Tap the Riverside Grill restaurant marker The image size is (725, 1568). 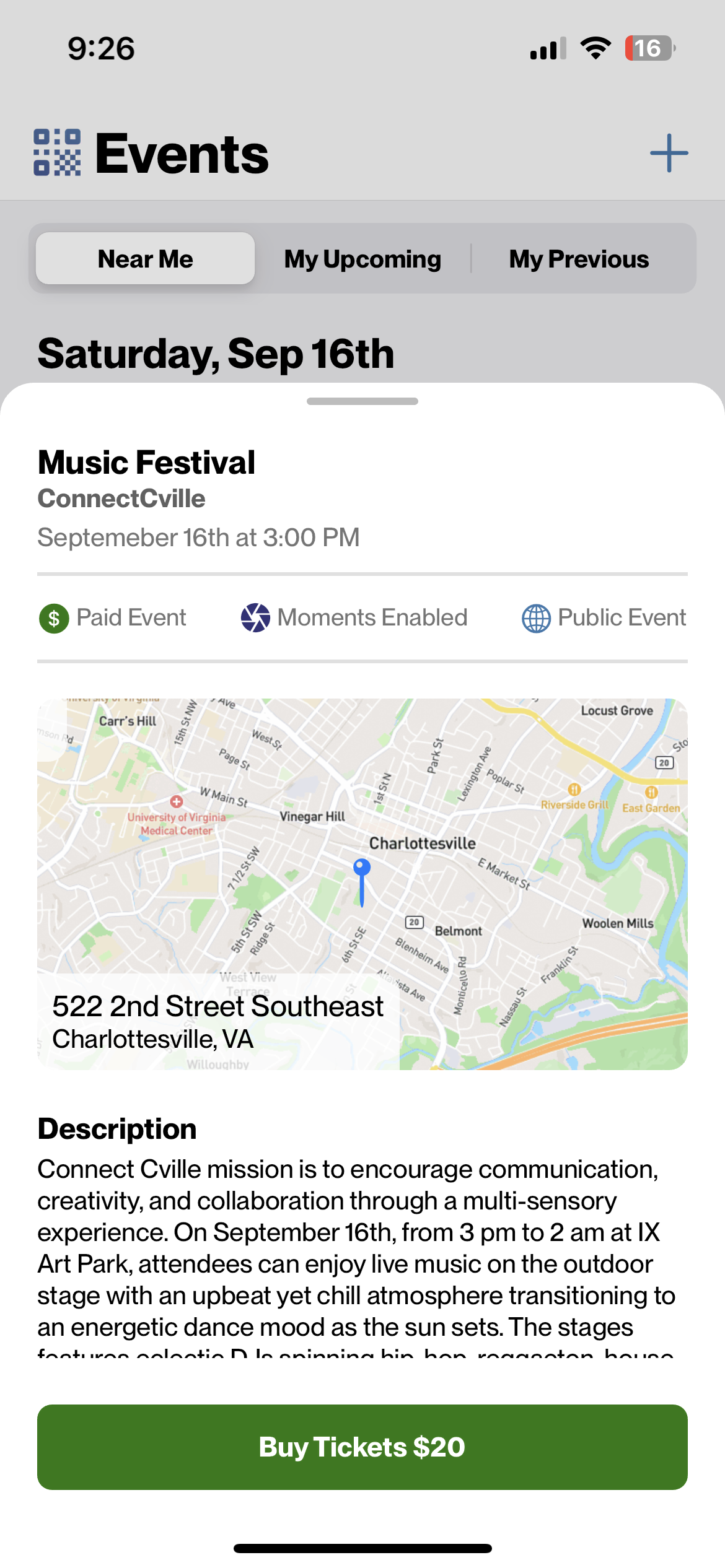pyautogui.click(x=574, y=789)
